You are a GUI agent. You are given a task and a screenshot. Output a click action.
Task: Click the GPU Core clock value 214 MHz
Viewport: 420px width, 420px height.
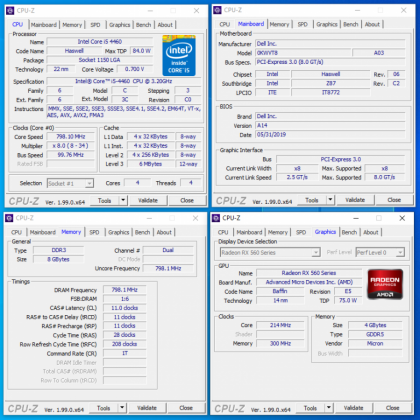point(280,325)
